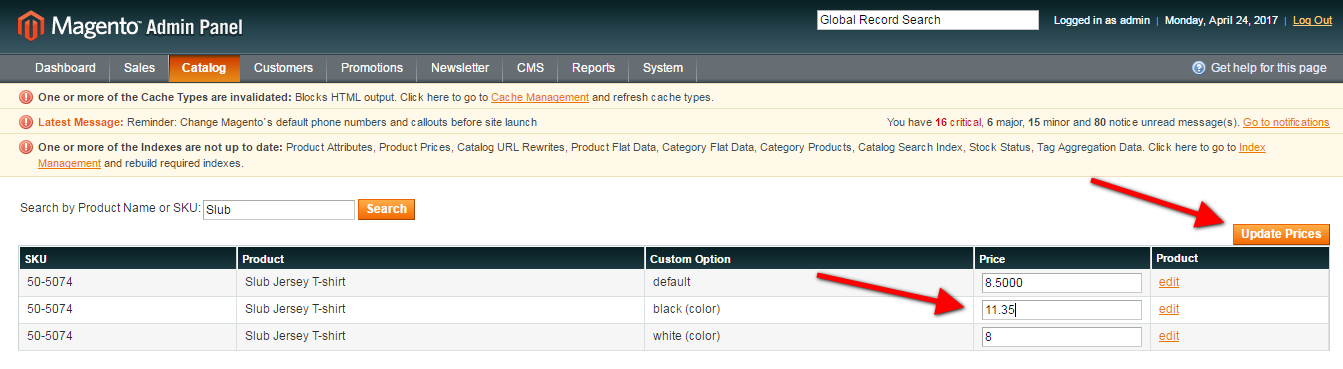Click the black (color) price field 11.35
The height and width of the screenshot is (369, 1343).
[1062, 310]
